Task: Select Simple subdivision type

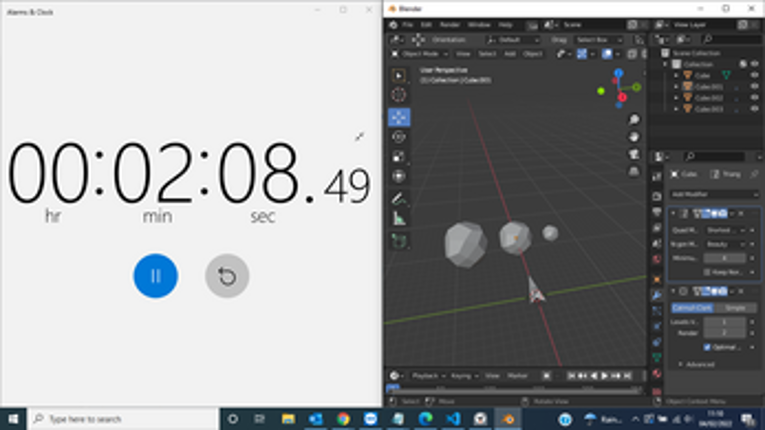Action: (735, 307)
